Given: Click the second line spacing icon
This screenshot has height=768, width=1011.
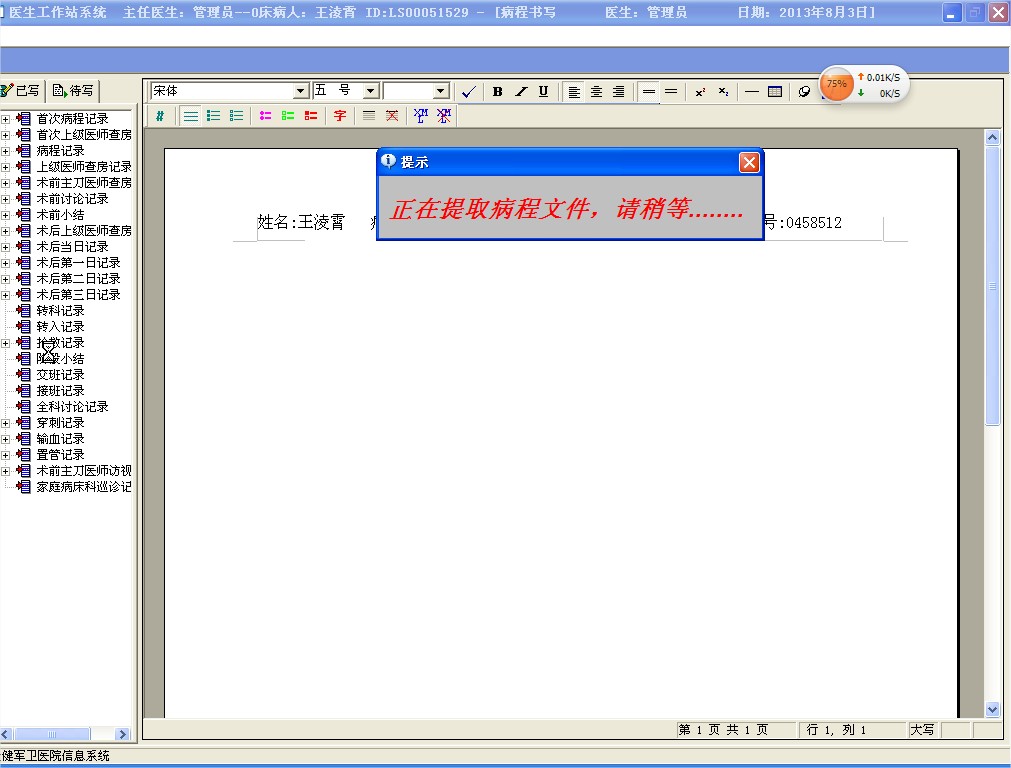Looking at the screenshot, I should click(671, 92).
